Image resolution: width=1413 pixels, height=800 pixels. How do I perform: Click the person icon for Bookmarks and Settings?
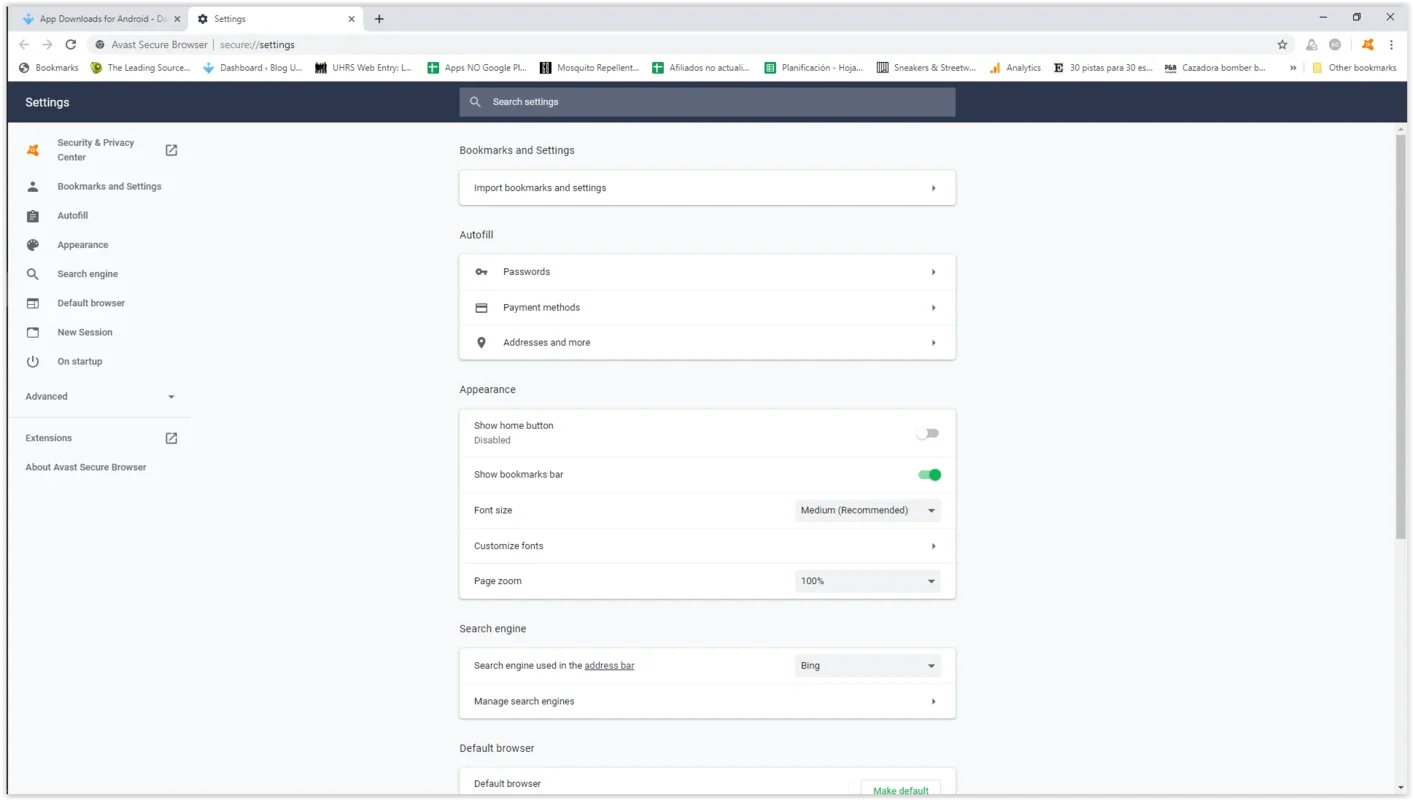[33, 186]
